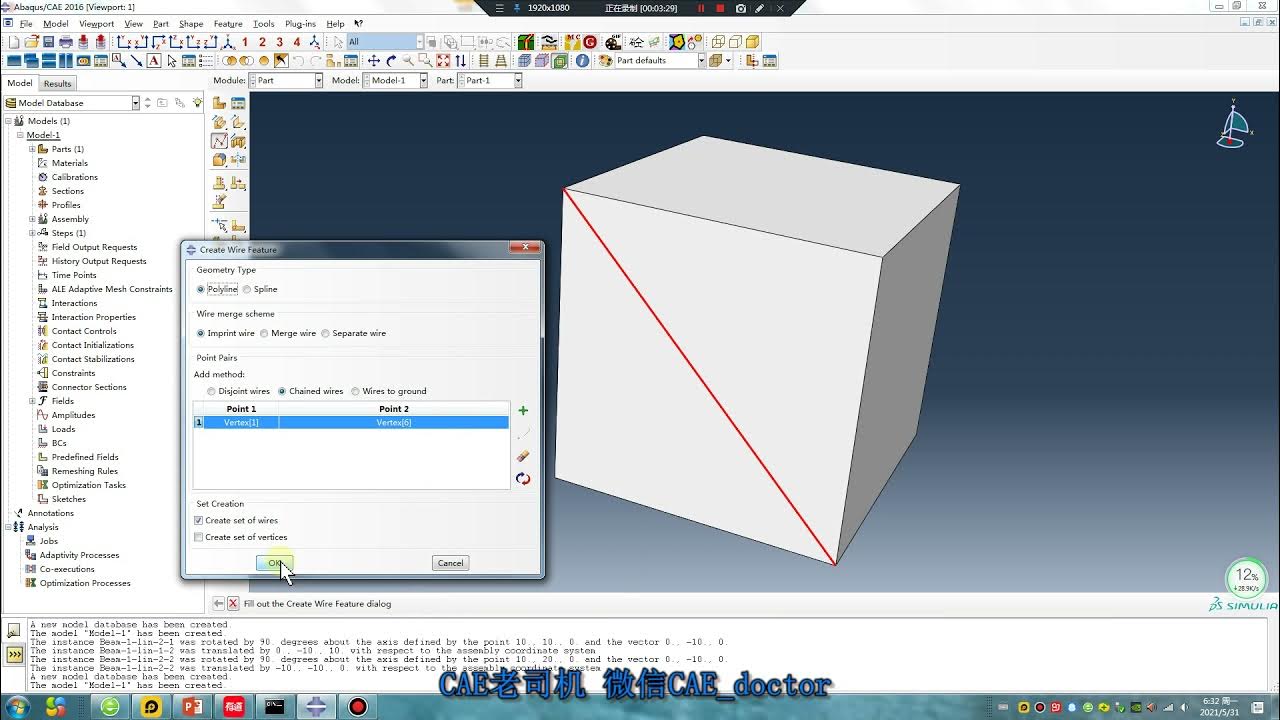Click the Create Solid Extrude tool
1280x720 pixels.
[x=219, y=122]
